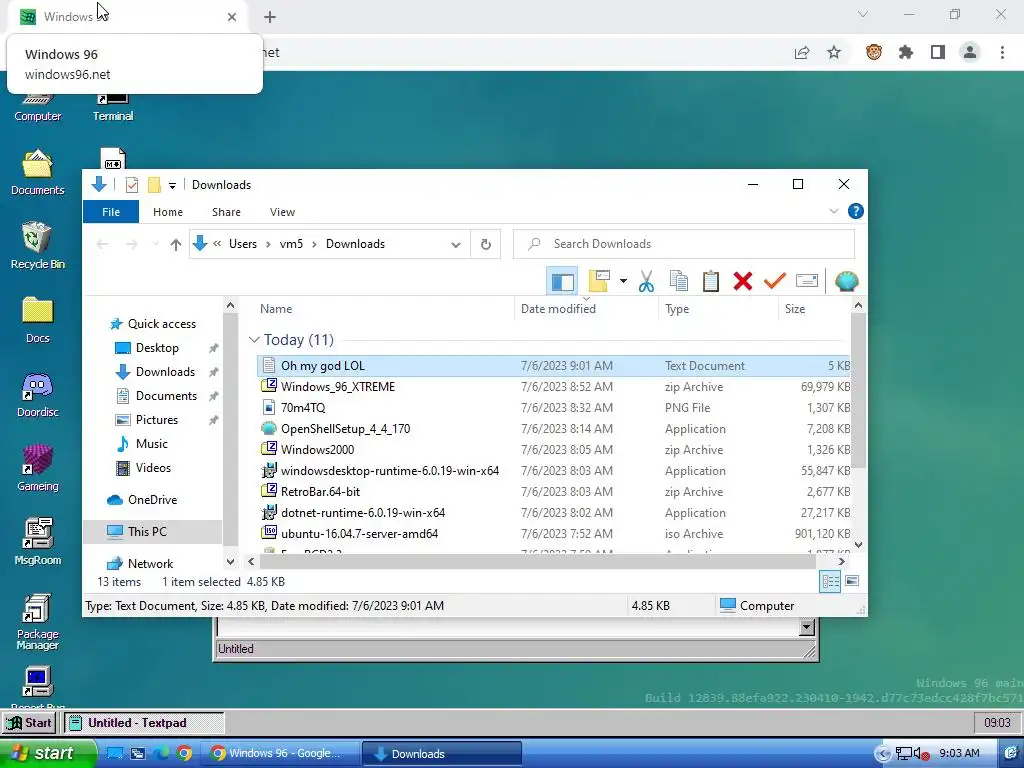Refresh the Downloads folder
This screenshot has height=768, width=1024.
pos(486,244)
